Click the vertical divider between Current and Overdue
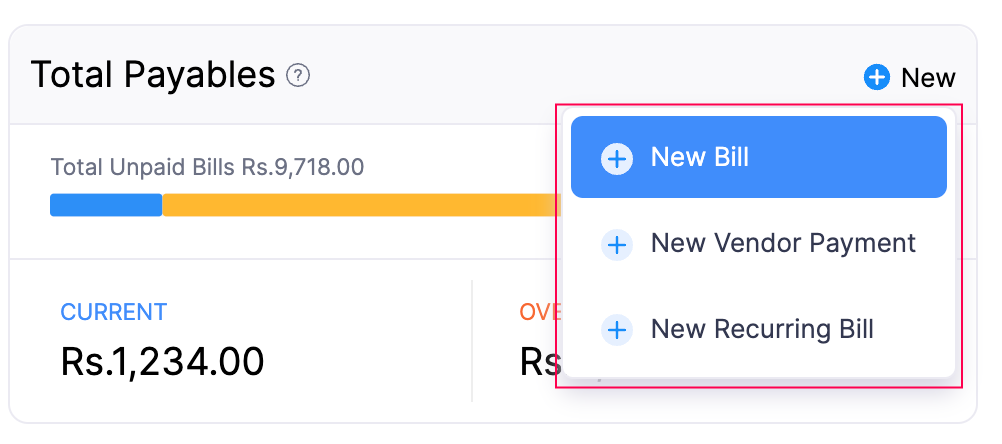This screenshot has height=444, width=1002. point(472,340)
